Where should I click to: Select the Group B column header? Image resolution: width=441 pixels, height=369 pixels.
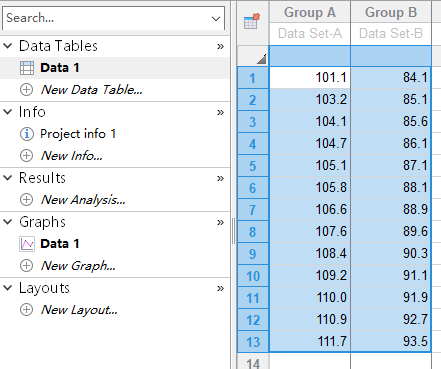(x=391, y=12)
